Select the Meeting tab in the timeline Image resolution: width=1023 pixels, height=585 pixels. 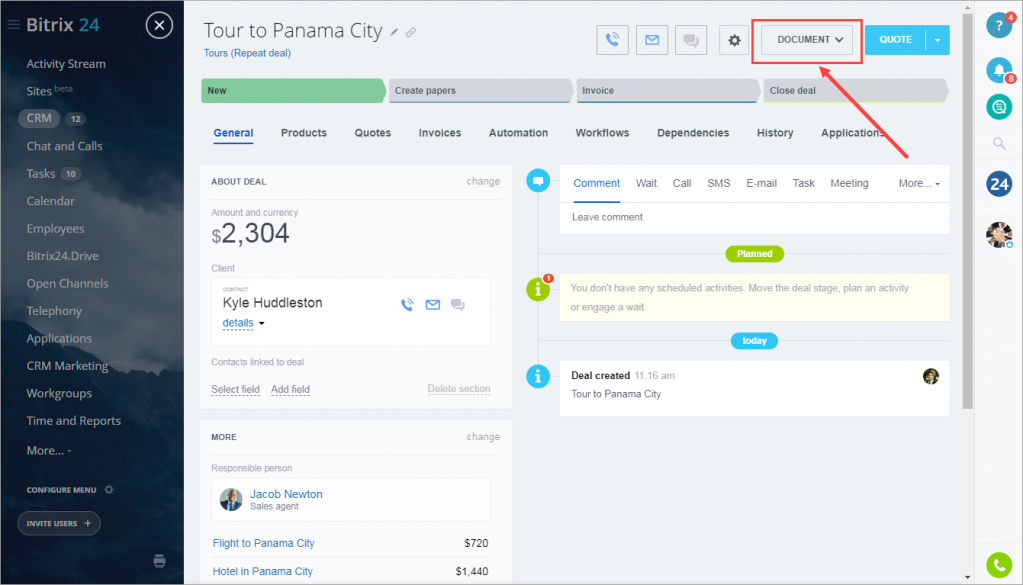[x=849, y=183]
